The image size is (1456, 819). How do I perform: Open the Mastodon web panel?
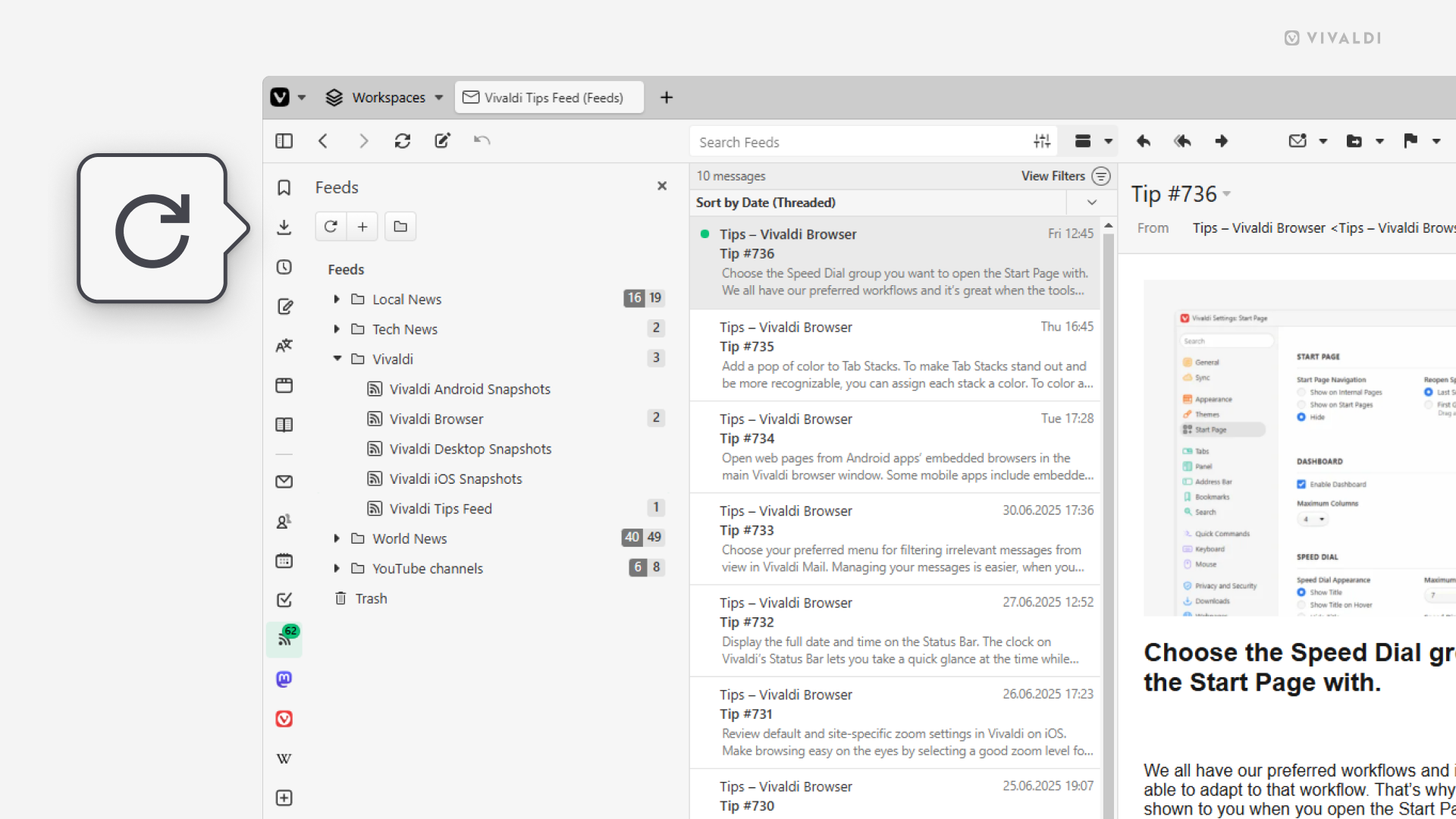click(284, 679)
